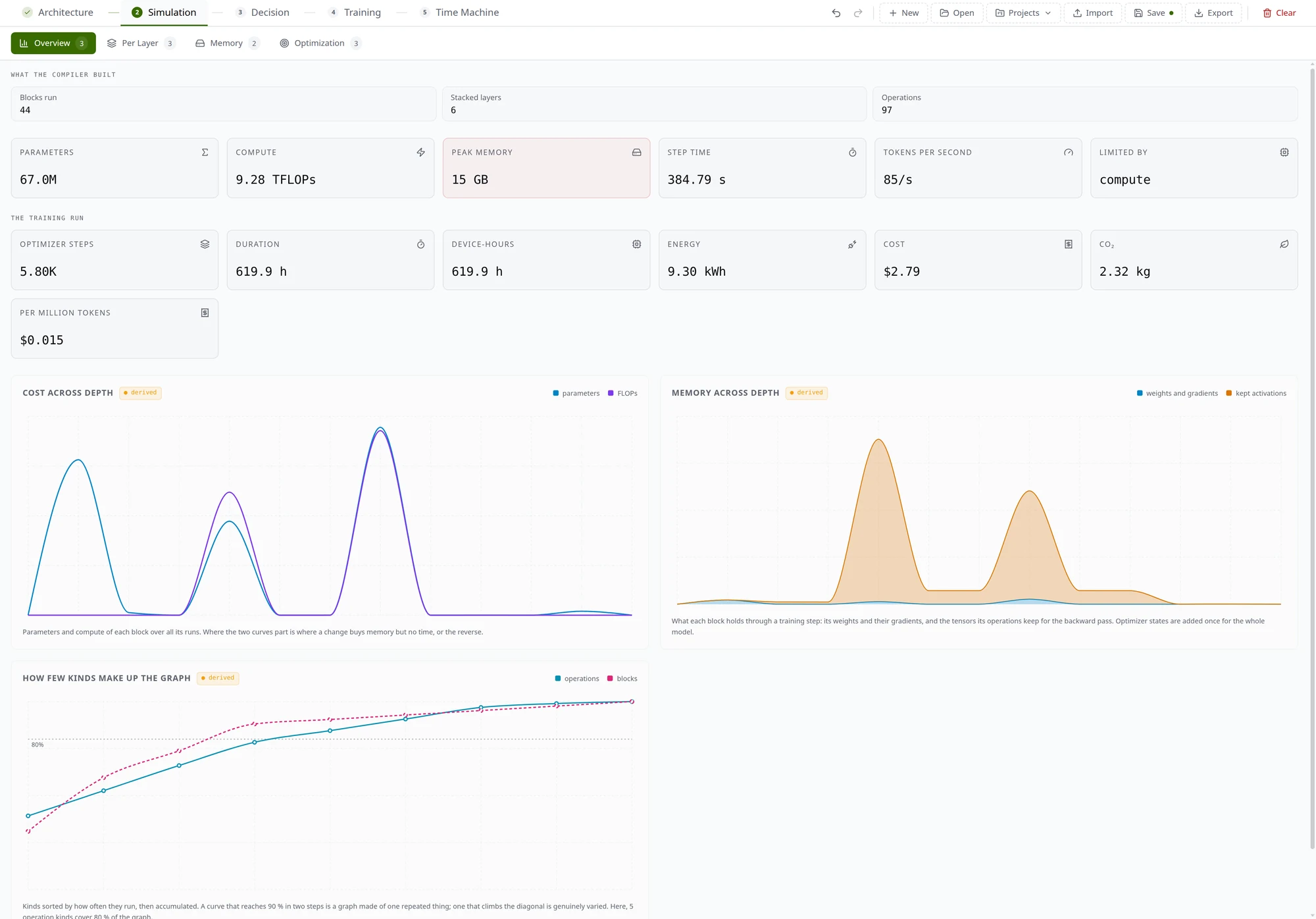Click the receipt icon on Cost card

(1068, 244)
